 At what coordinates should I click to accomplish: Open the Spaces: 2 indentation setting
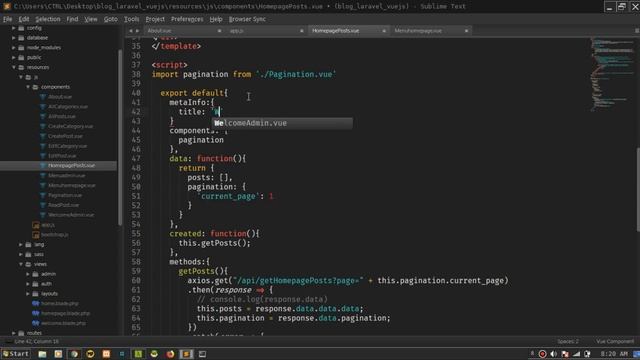[568, 341]
